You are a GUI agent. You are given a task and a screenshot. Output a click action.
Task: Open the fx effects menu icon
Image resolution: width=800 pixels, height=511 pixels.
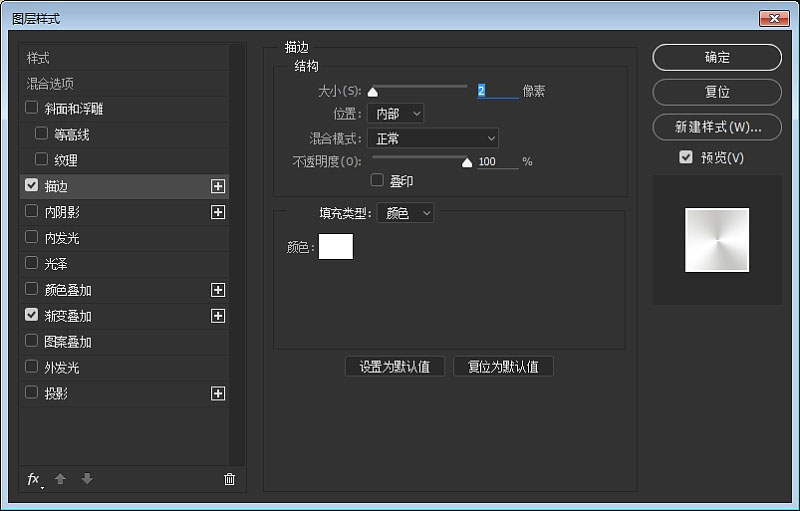pos(34,479)
